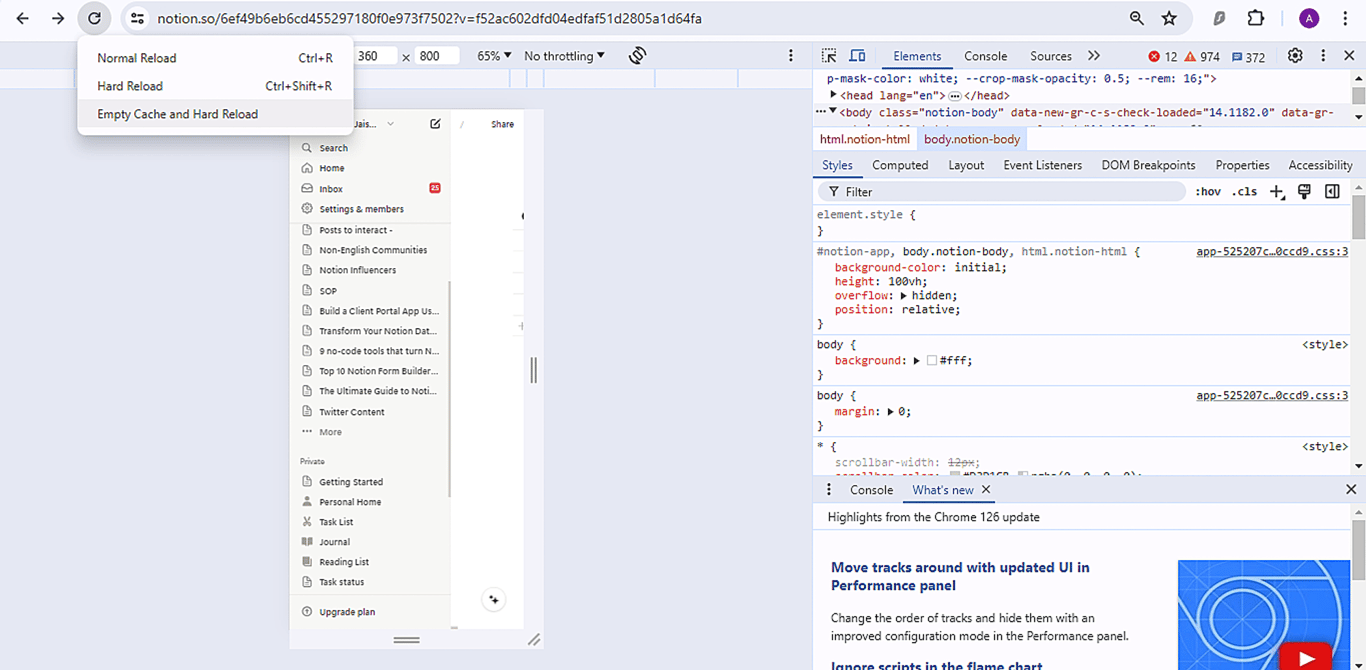Expand the overflow property triangle
1366x670 pixels.
(904, 296)
